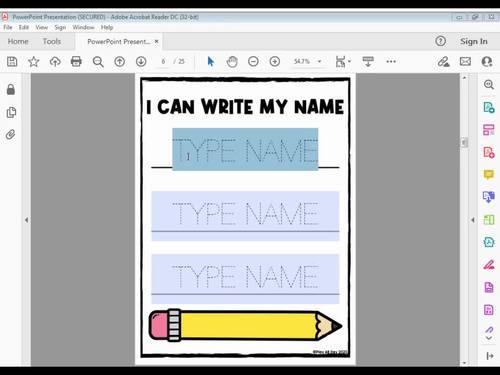Add file to starred with star icon
The height and width of the screenshot is (375, 500).
coord(34,62)
